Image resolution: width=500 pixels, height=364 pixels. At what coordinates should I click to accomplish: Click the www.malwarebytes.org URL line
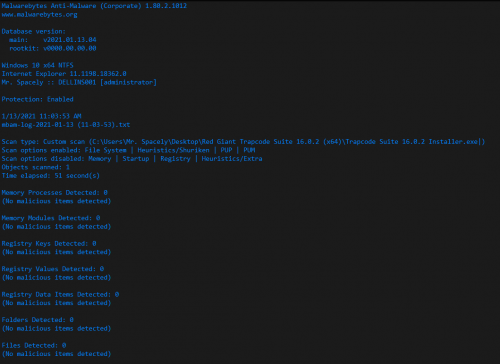pos(39,15)
